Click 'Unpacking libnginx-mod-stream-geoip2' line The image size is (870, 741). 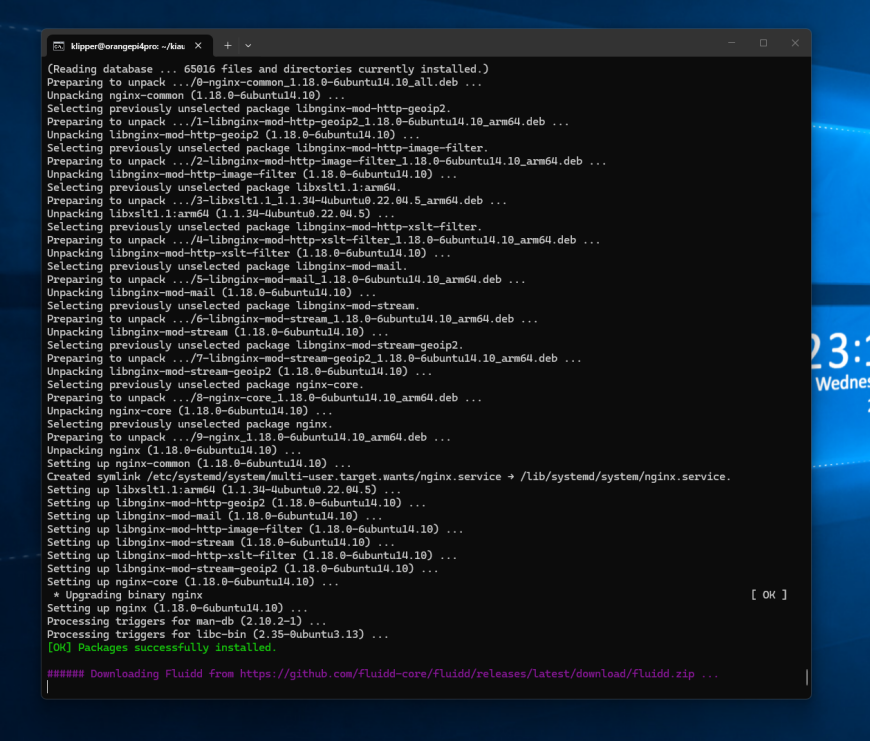(x=239, y=372)
